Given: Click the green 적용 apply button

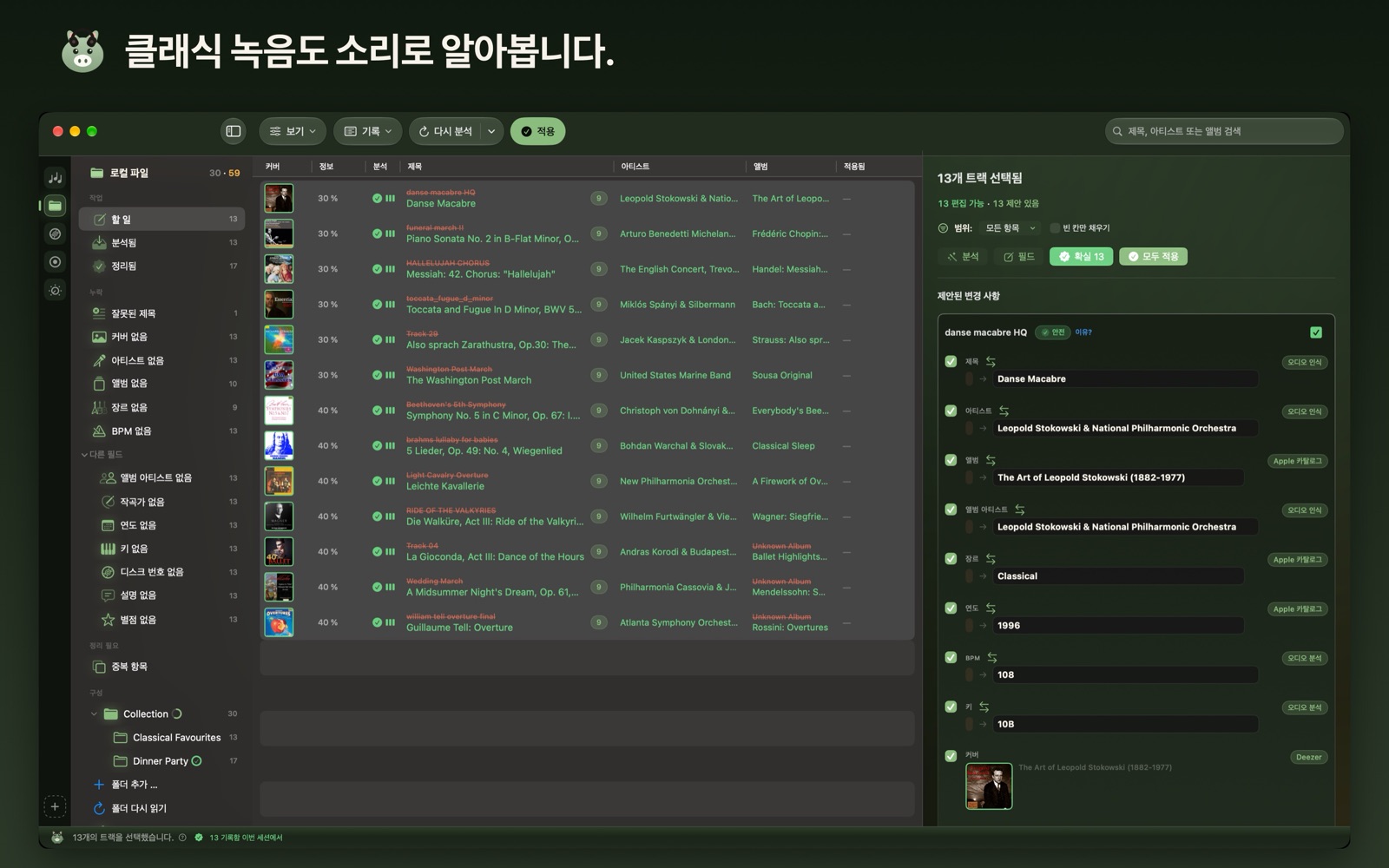Looking at the screenshot, I should [537, 131].
